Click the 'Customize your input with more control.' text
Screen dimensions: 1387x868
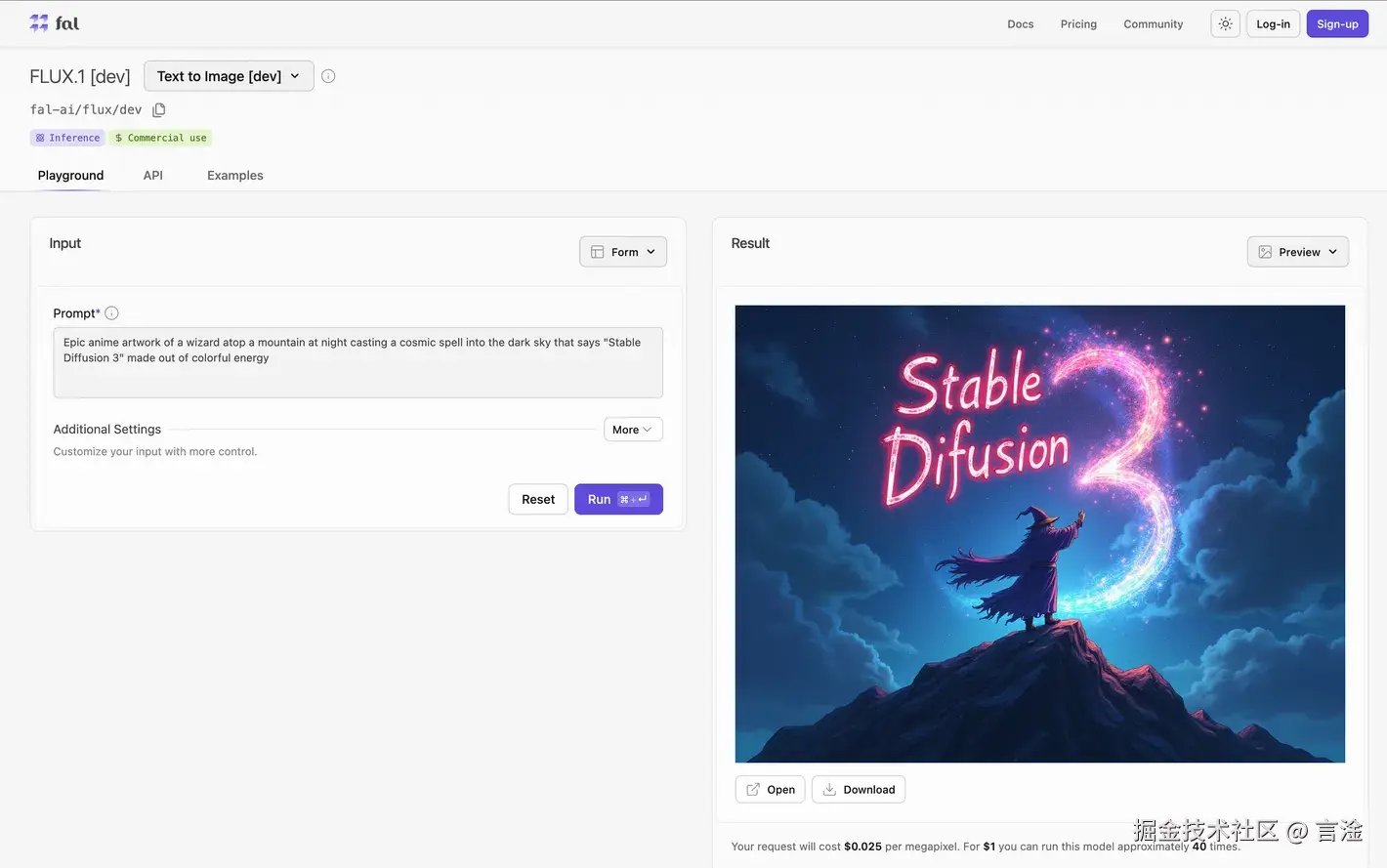click(155, 452)
